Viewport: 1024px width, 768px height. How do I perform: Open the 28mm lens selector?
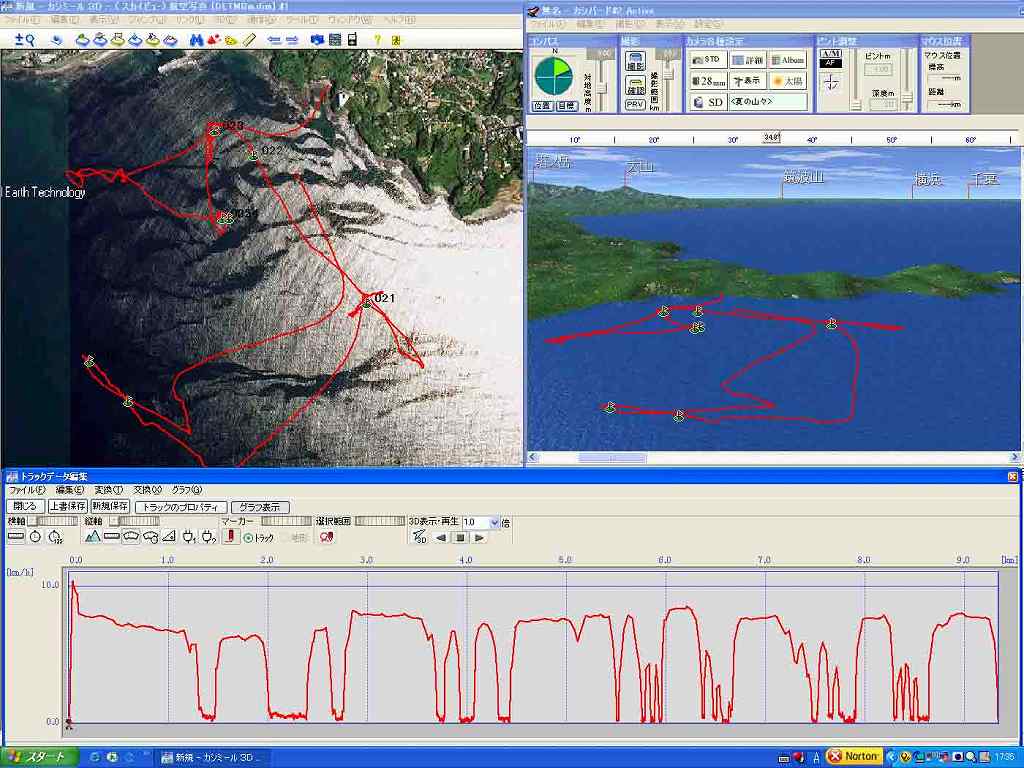pos(708,81)
